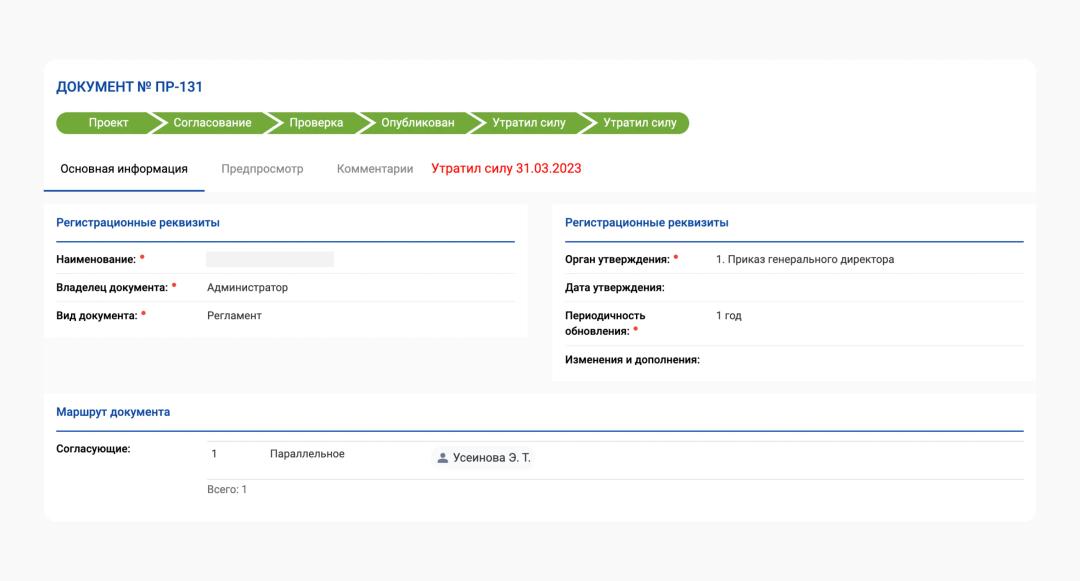Click the Опубликован workflow stage

(417, 123)
